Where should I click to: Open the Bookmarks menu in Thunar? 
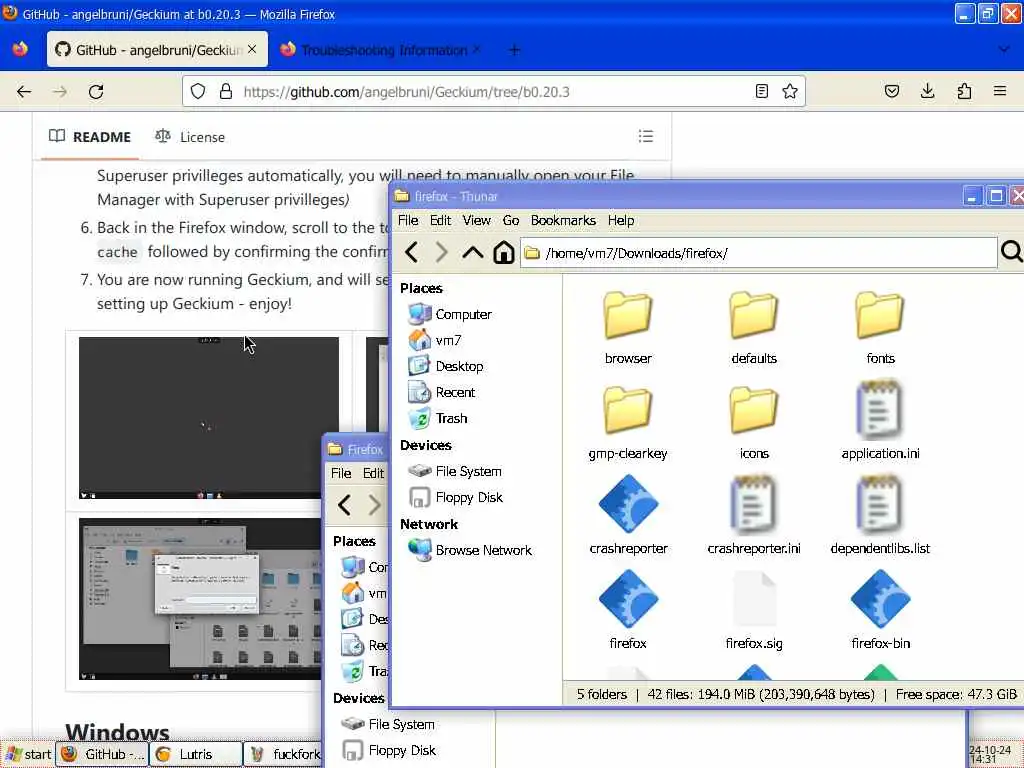point(563,220)
